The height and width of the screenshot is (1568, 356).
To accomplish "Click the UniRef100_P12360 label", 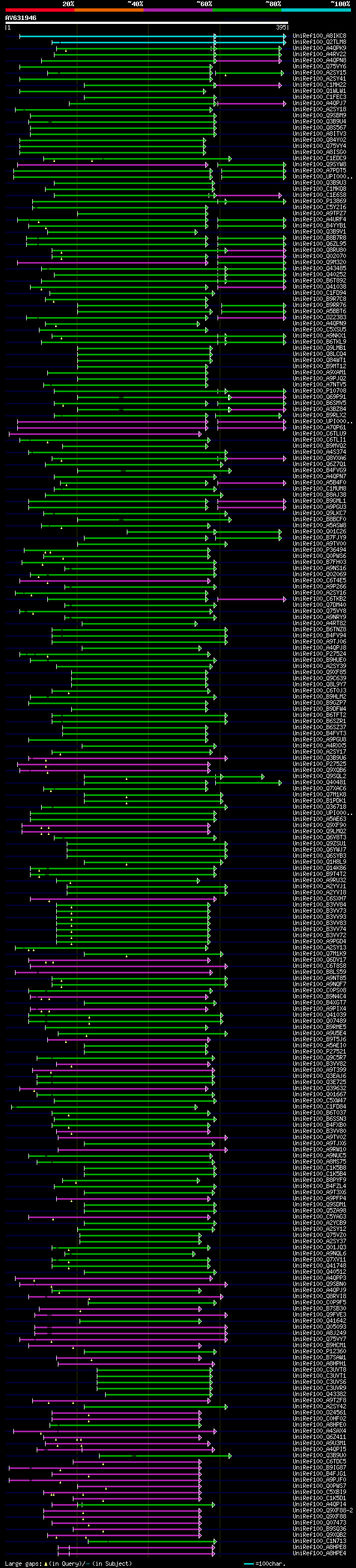I will [319, 1351].
